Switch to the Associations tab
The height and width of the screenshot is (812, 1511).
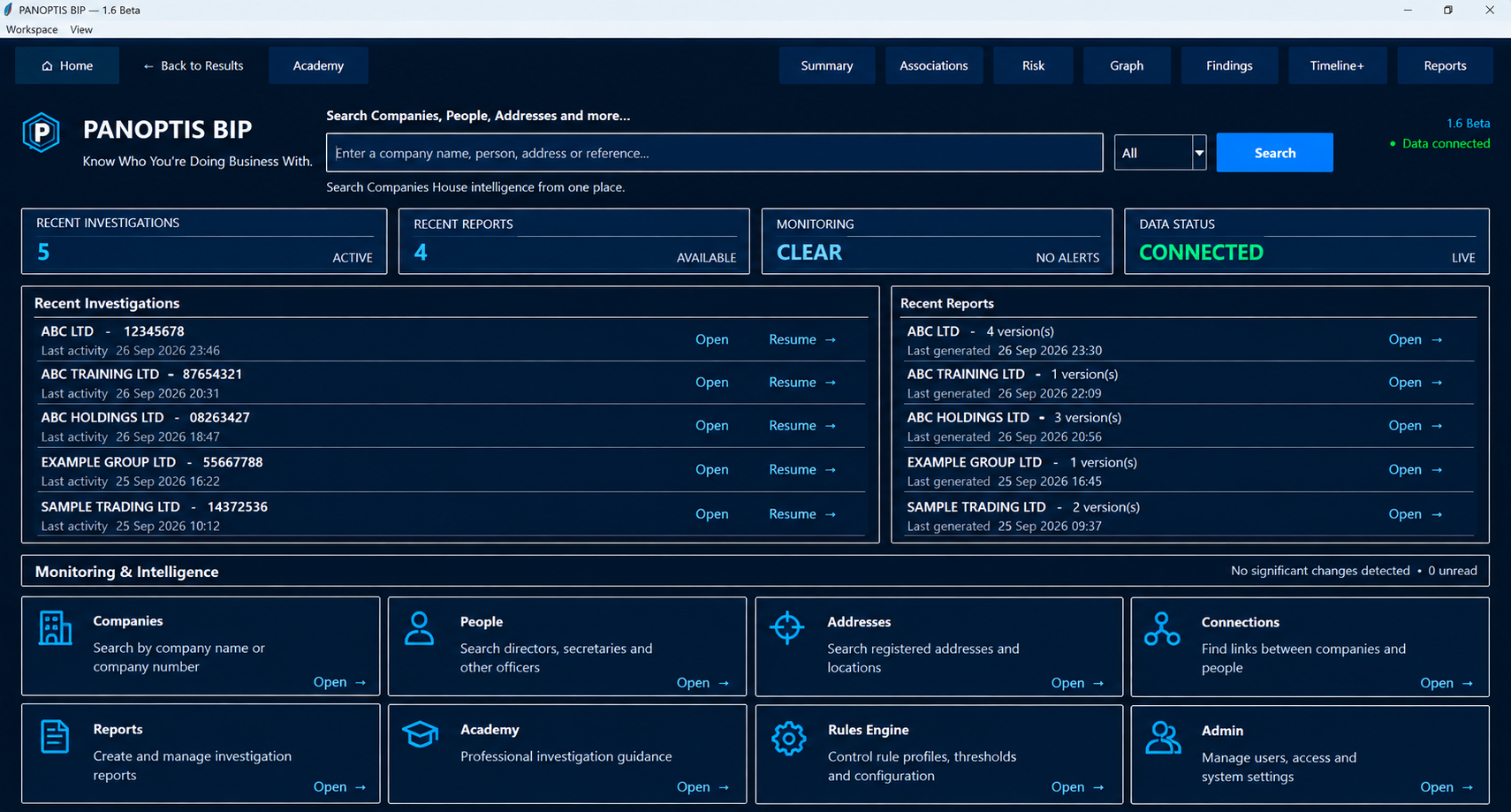[934, 65]
